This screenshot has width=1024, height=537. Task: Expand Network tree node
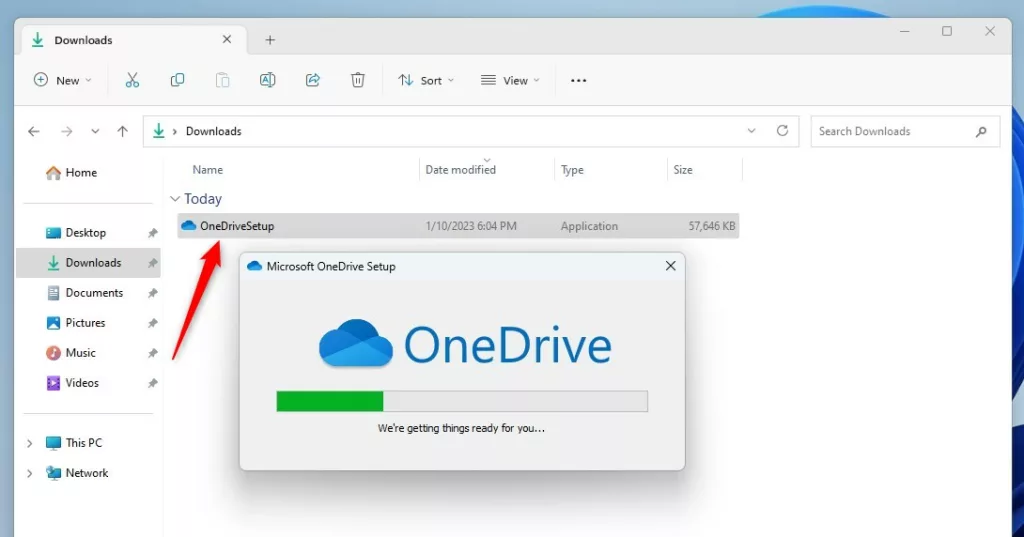[x=29, y=473]
